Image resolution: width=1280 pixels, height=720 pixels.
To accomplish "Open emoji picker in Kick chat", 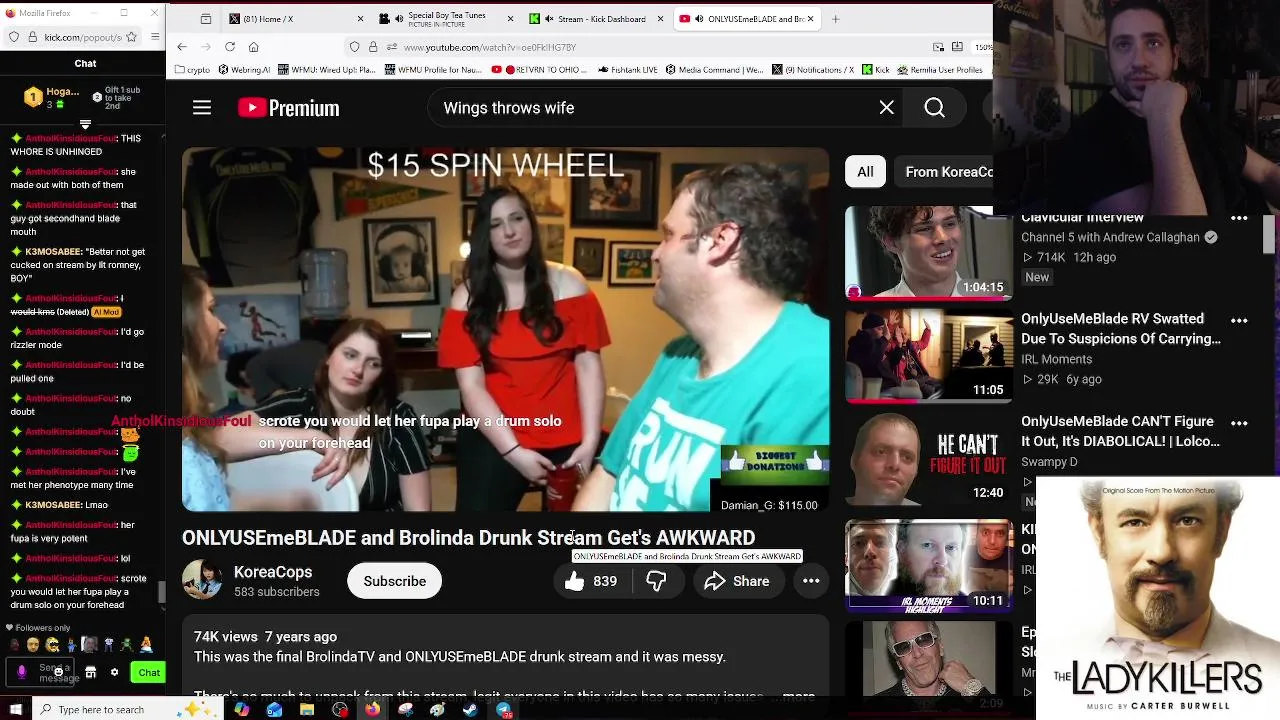I will click(x=59, y=672).
